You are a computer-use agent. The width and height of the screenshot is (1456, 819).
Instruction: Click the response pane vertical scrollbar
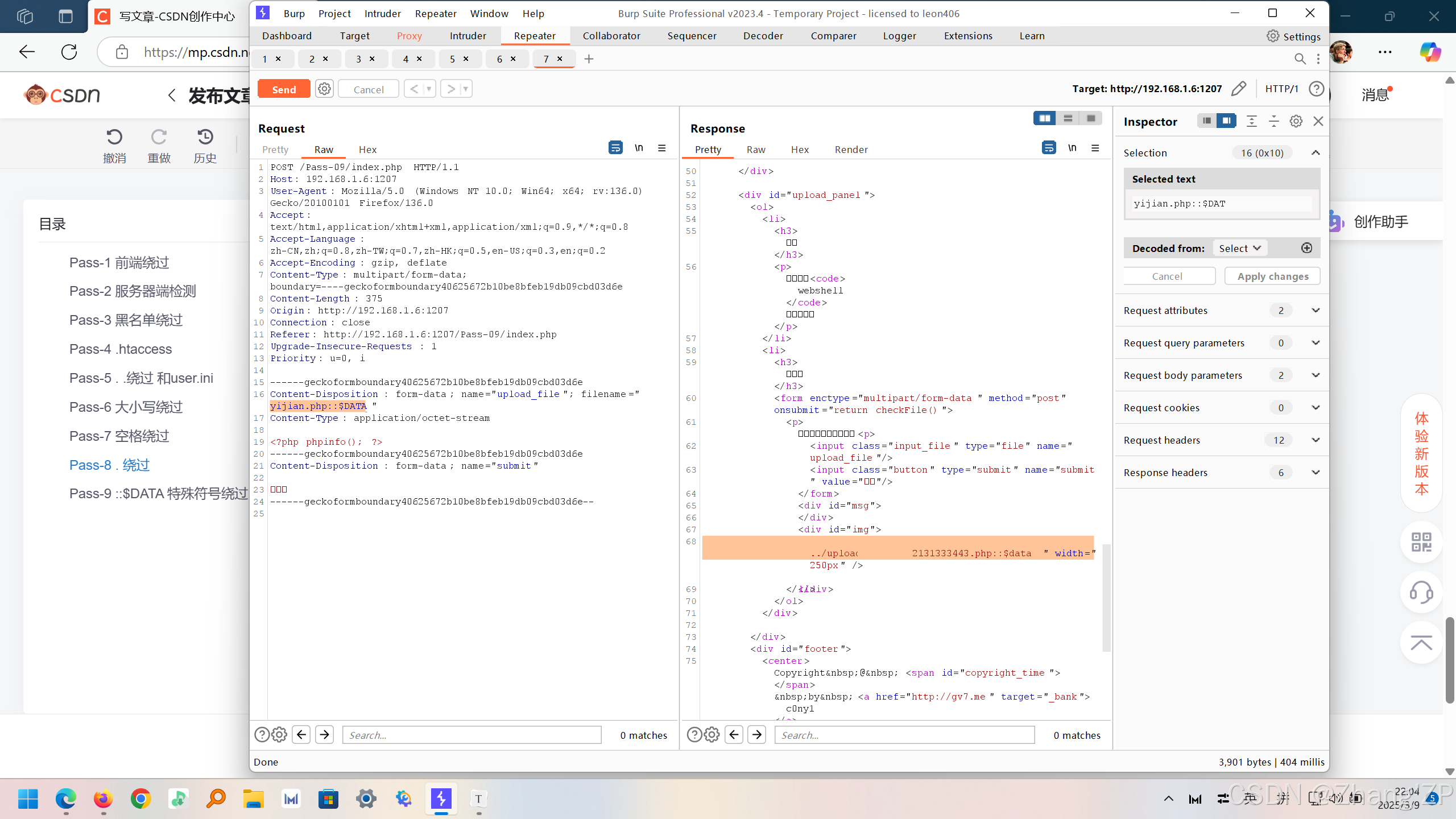(x=1106, y=597)
